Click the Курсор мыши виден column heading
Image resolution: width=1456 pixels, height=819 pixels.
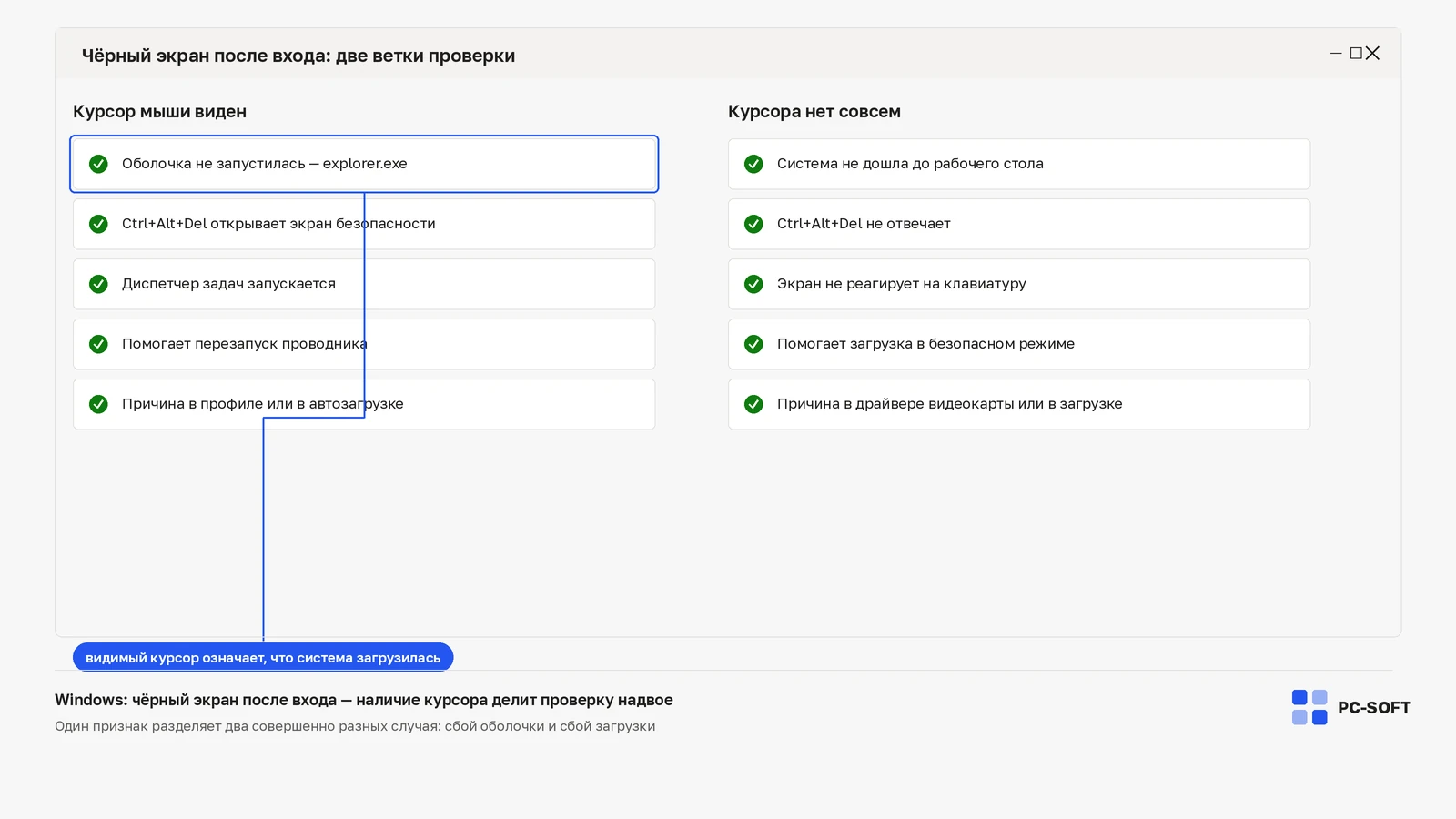point(159,112)
